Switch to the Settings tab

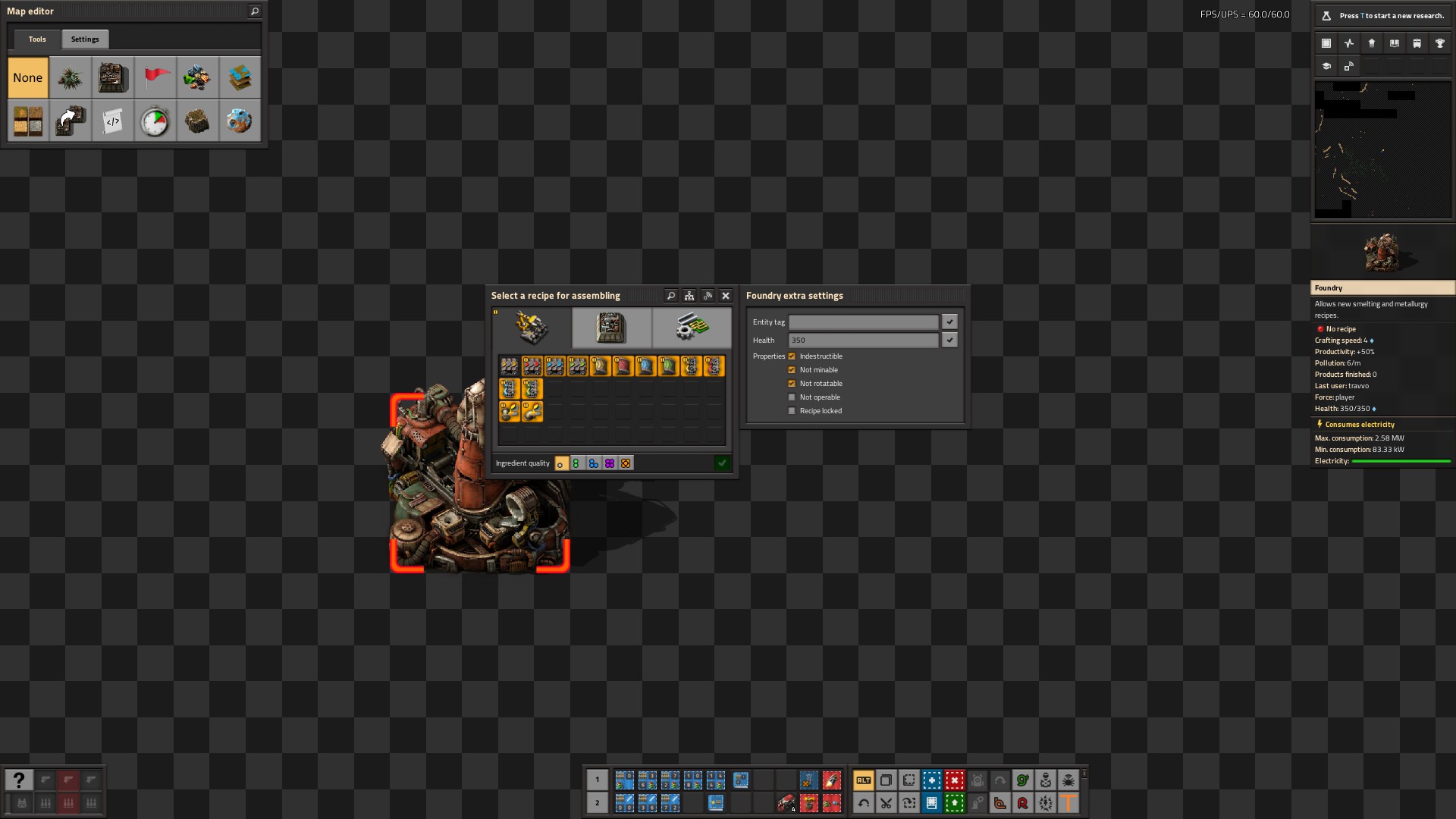coord(85,39)
